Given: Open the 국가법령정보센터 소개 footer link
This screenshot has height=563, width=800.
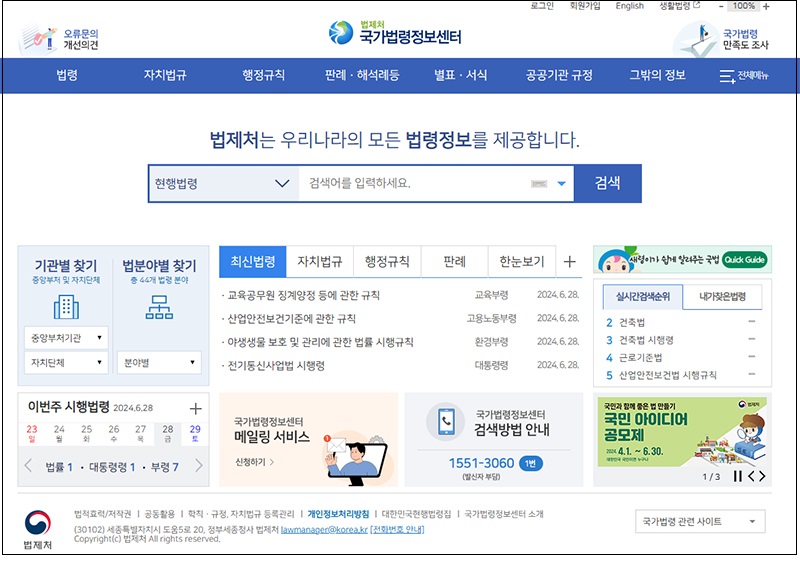Looking at the screenshot, I should [x=504, y=514].
